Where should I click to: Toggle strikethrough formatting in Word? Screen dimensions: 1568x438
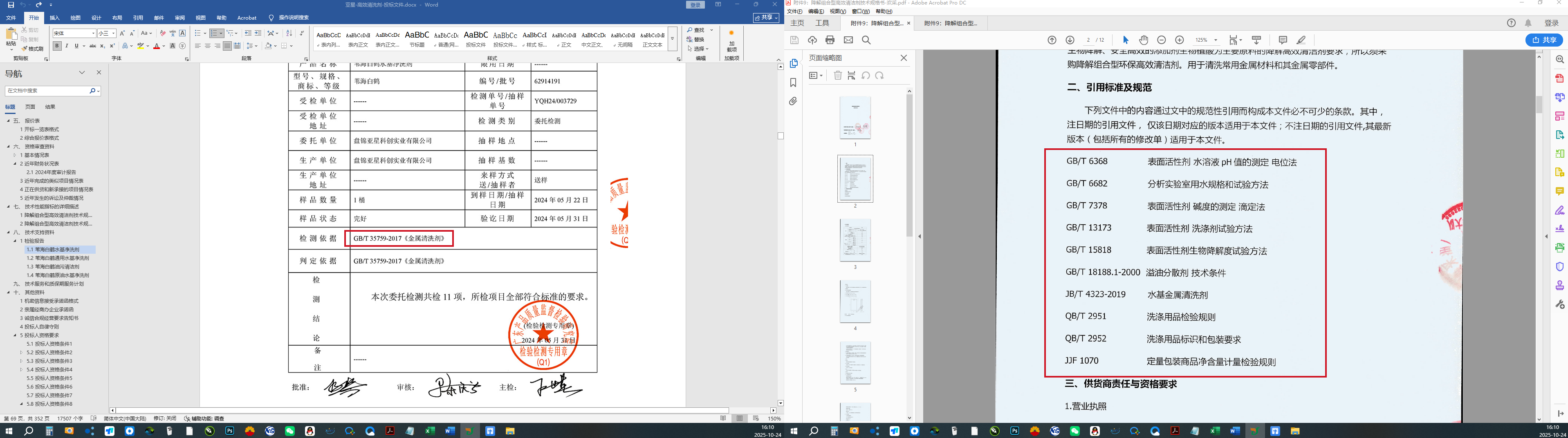coord(92,46)
